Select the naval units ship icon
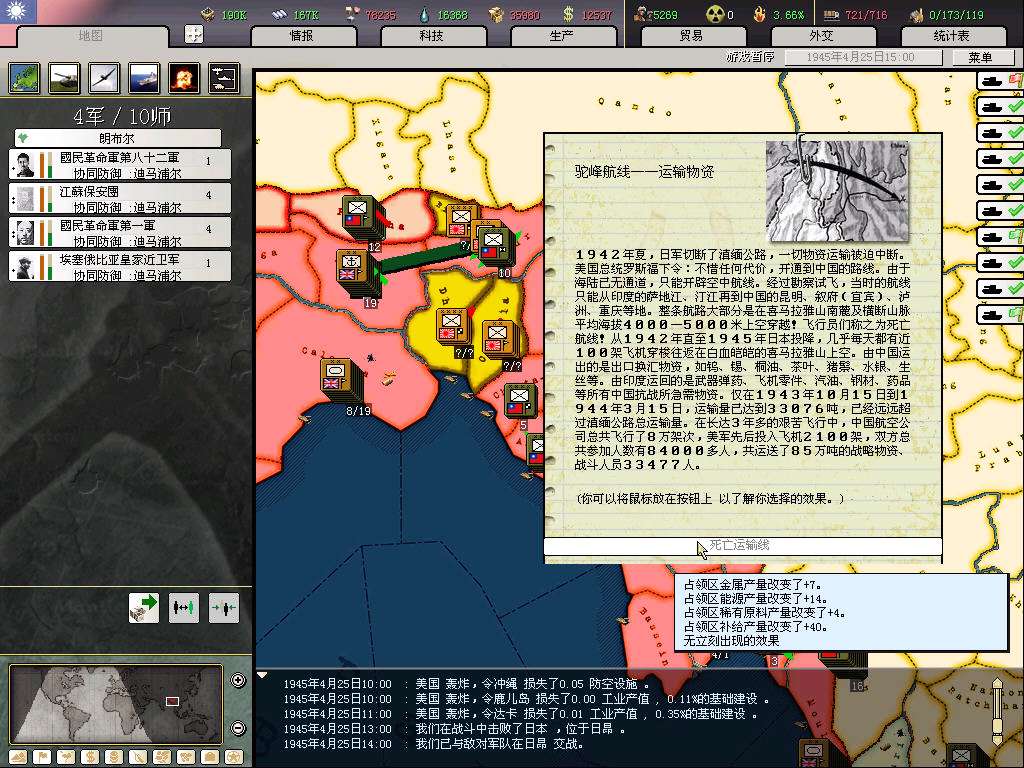1024x768 pixels. pyautogui.click(x=144, y=77)
